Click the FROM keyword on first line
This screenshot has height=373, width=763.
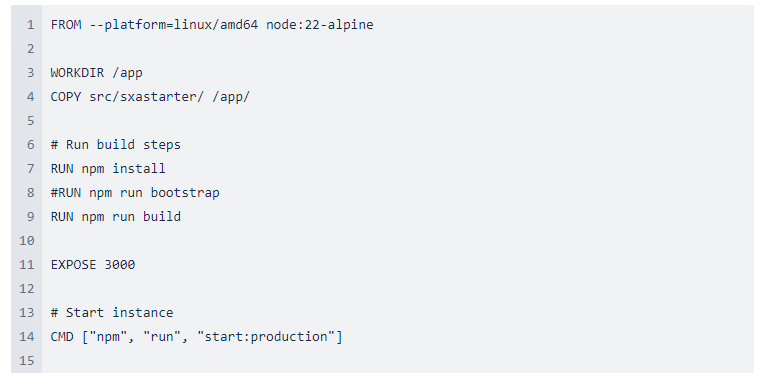tap(66, 25)
